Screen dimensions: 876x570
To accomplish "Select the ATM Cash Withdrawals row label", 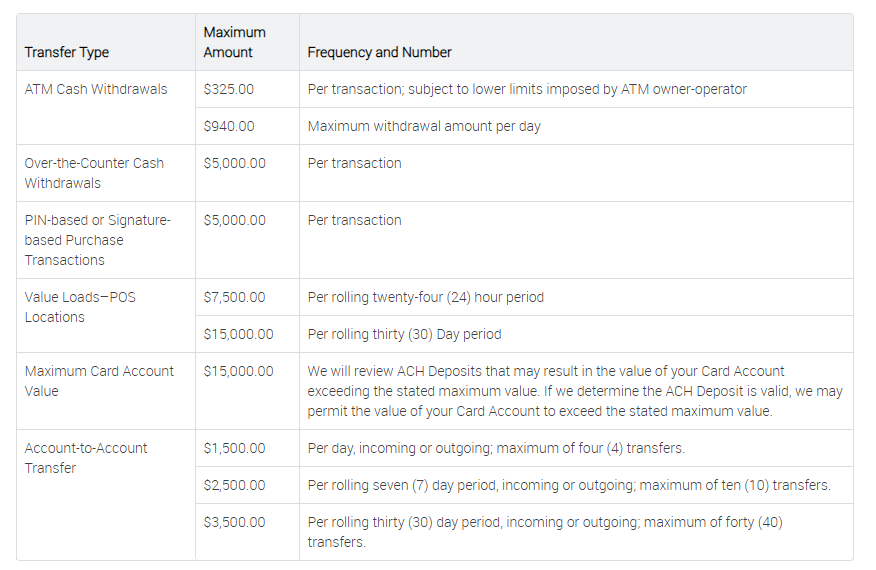I will [96, 89].
